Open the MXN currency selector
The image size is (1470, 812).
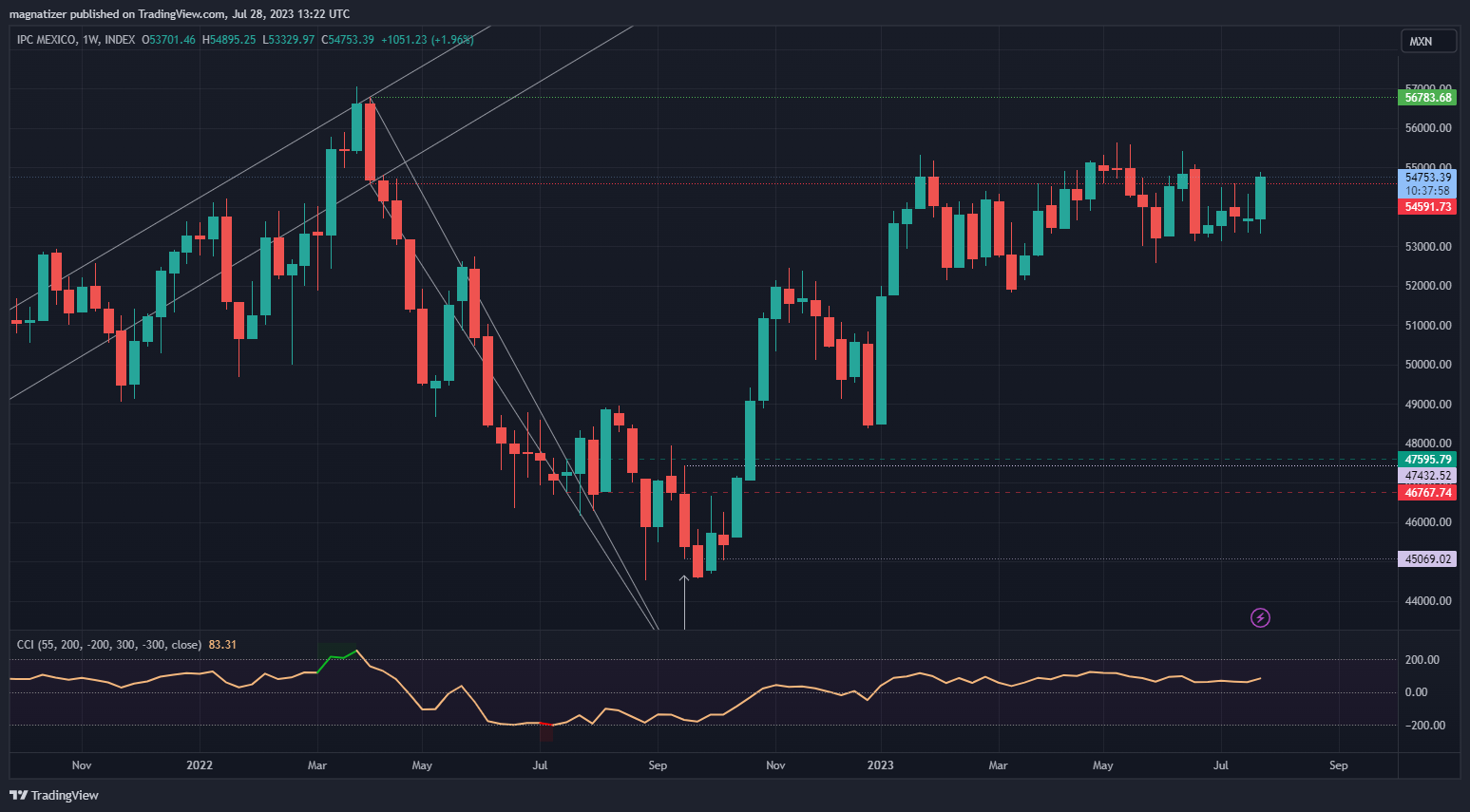point(1428,41)
